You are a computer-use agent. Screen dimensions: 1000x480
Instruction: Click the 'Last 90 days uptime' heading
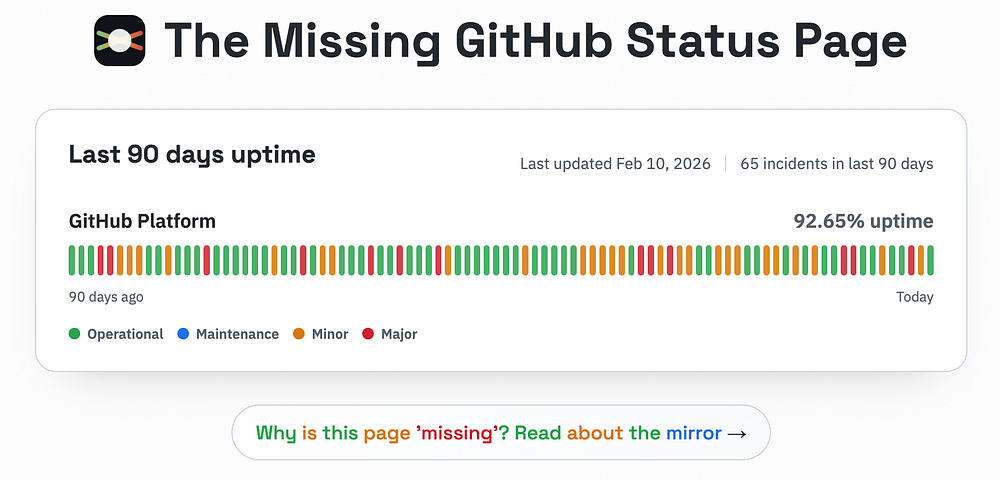coord(192,155)
